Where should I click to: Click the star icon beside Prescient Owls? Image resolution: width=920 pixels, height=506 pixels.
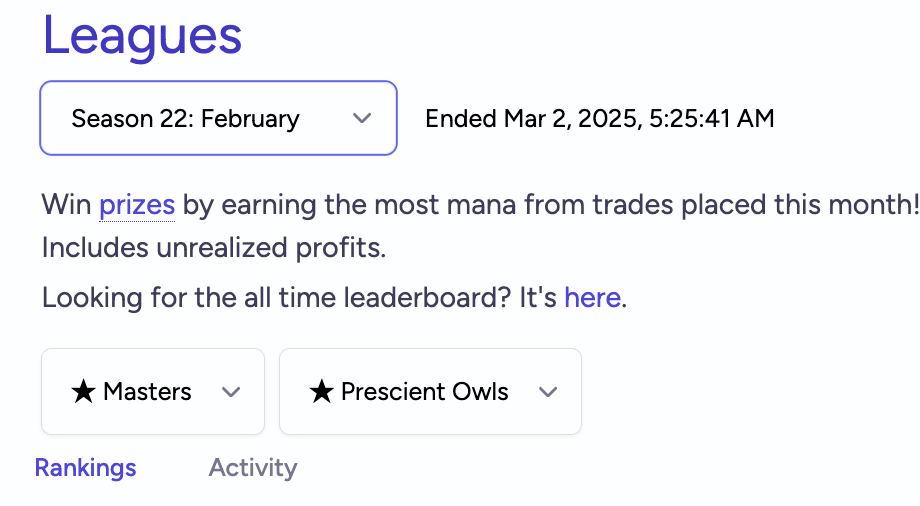coord(322,392)
